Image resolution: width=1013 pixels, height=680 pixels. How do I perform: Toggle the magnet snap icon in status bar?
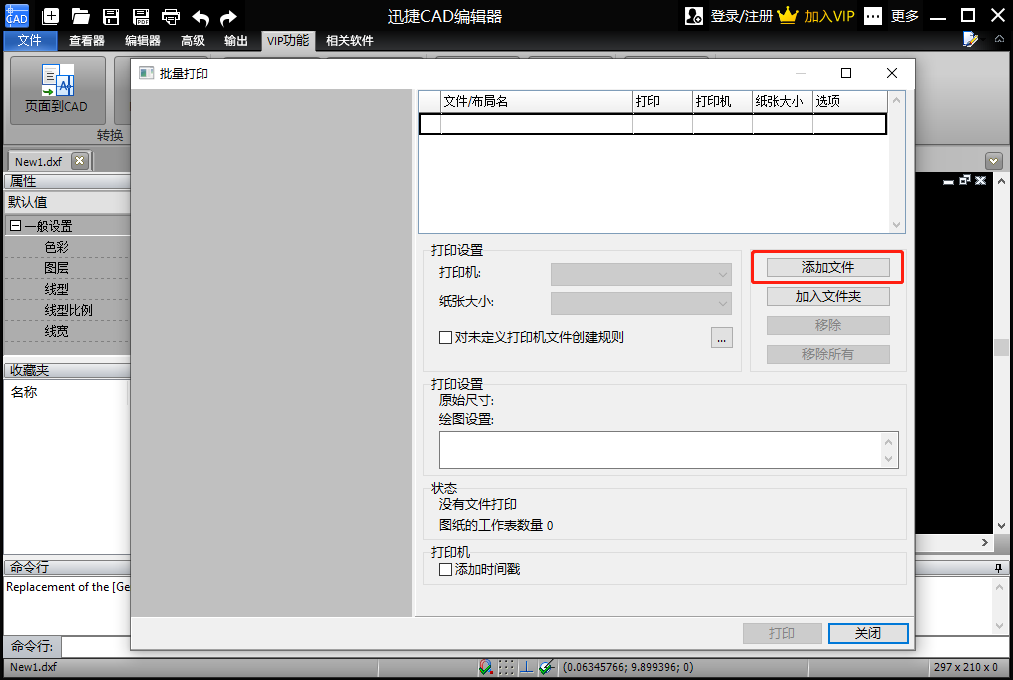click(x=486, y=667)
